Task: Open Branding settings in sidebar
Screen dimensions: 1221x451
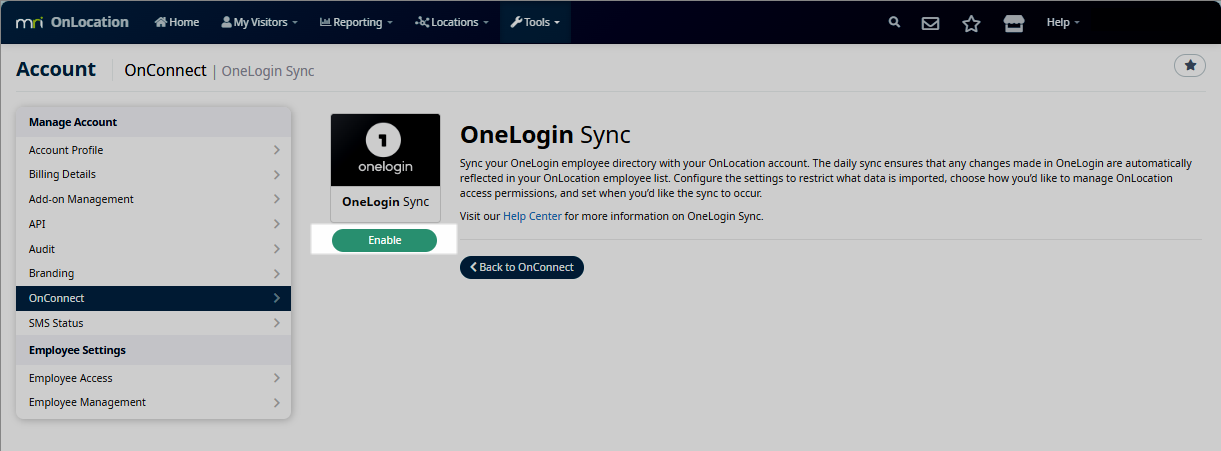Action: pos(153,273)
